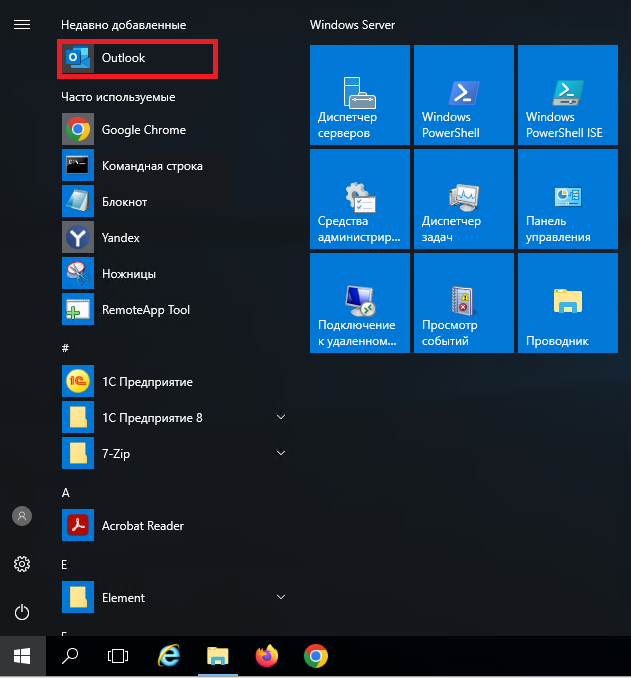Launch RemoteApp Tool
631x678 pixels.
click(x=145, y=310)
